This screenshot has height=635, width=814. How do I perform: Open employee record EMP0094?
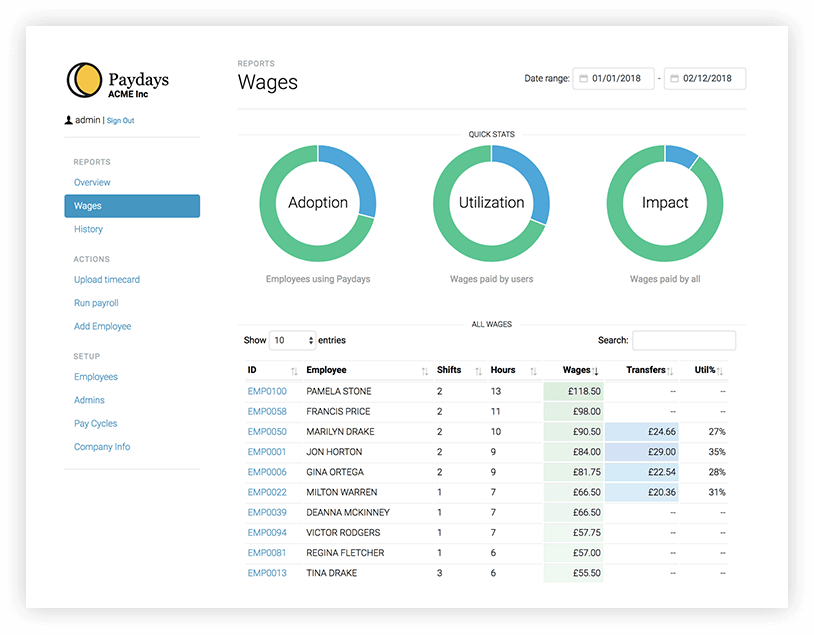point(267,533)
